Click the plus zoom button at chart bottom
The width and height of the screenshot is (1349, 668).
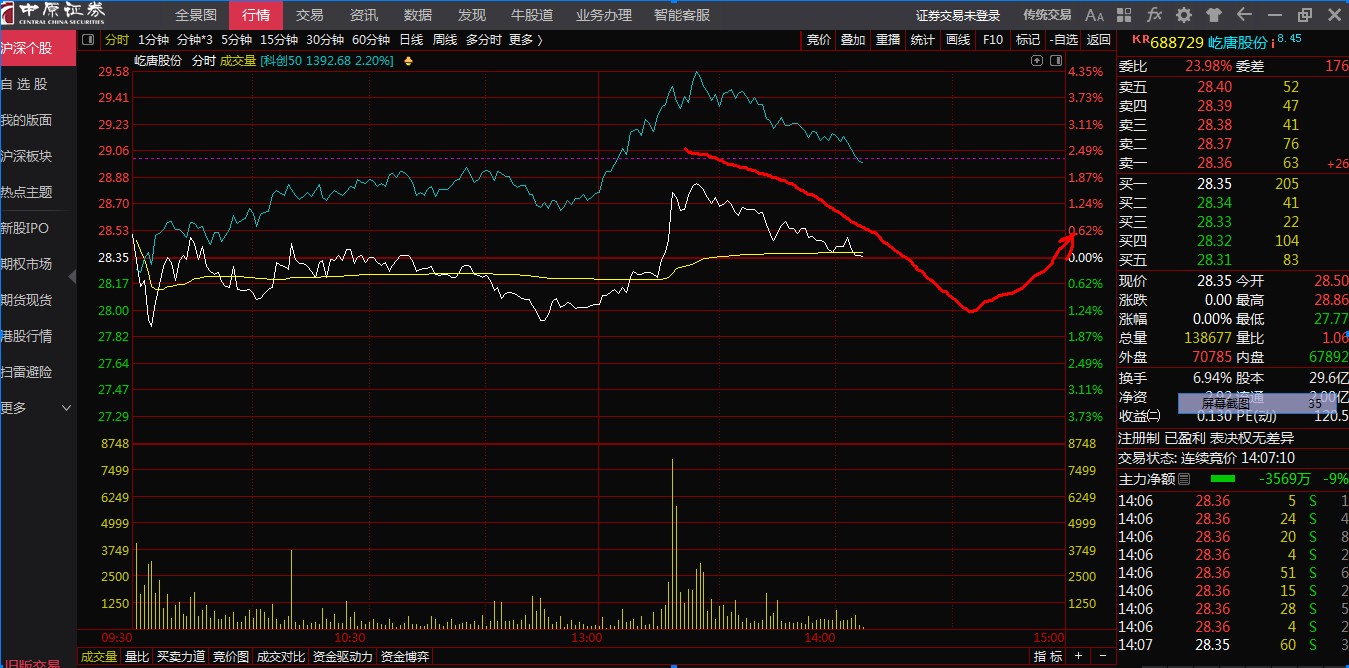1078,656
